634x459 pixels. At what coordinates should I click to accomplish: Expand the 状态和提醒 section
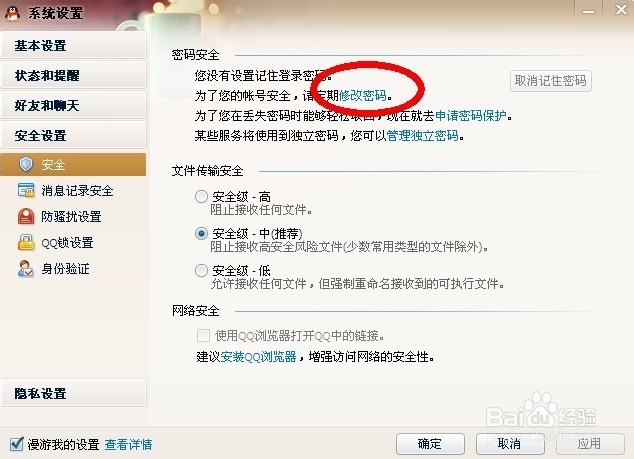pyautogui.click(x=74, y=75)
